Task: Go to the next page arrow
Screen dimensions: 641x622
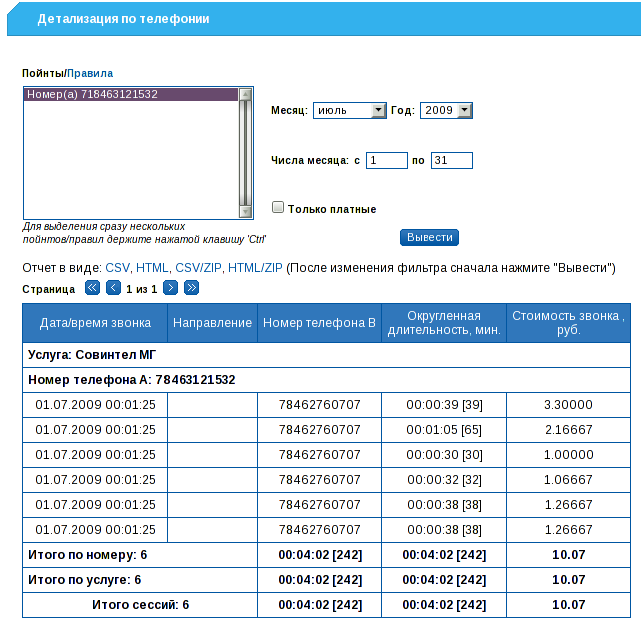Action: tap(171, 288)
